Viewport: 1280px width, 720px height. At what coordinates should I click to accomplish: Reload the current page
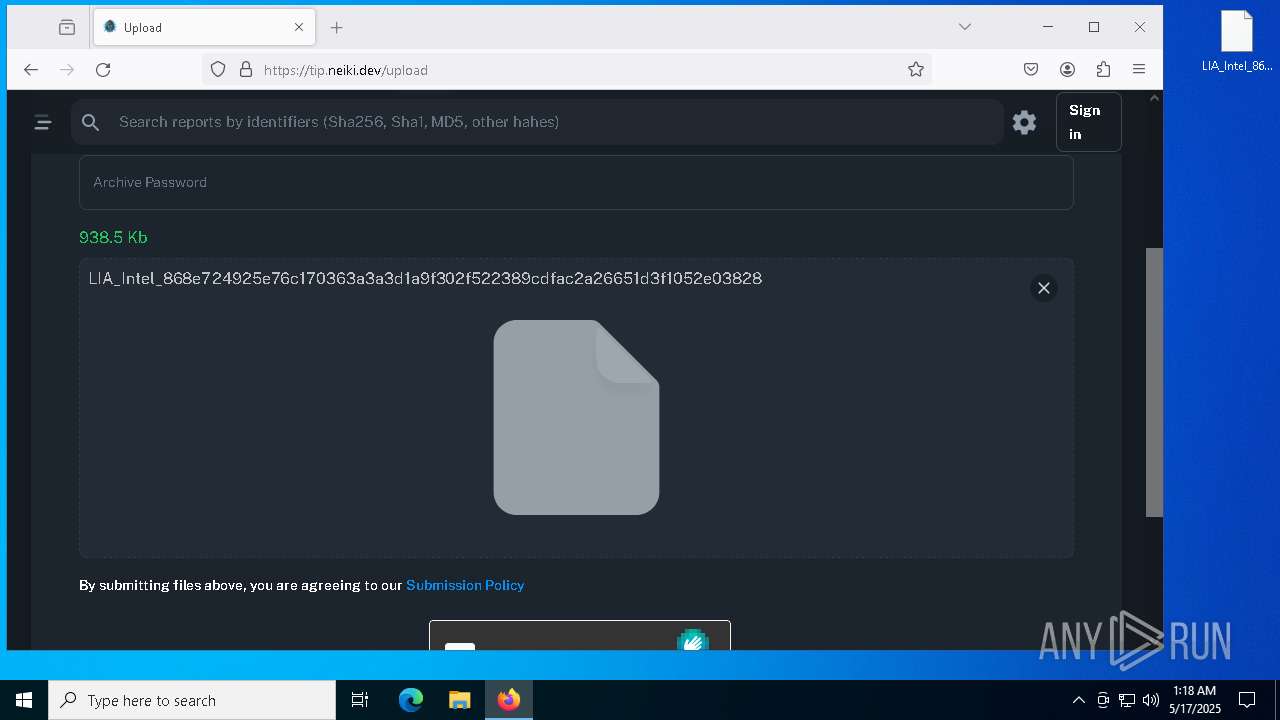point(103,69)
